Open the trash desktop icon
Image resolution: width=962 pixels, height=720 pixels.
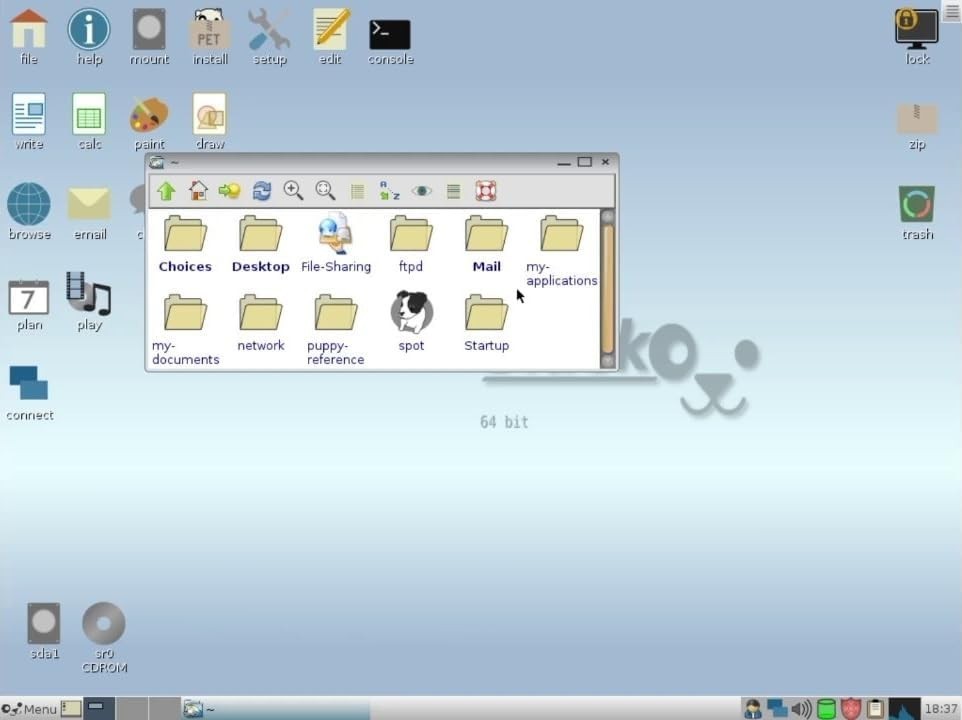tap(917, 213)
